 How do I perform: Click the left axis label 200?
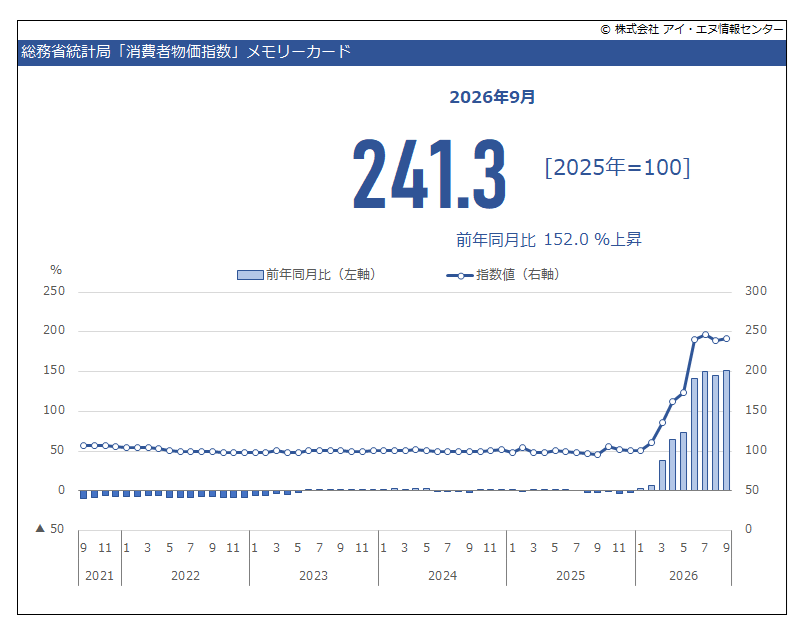[54, 330]
